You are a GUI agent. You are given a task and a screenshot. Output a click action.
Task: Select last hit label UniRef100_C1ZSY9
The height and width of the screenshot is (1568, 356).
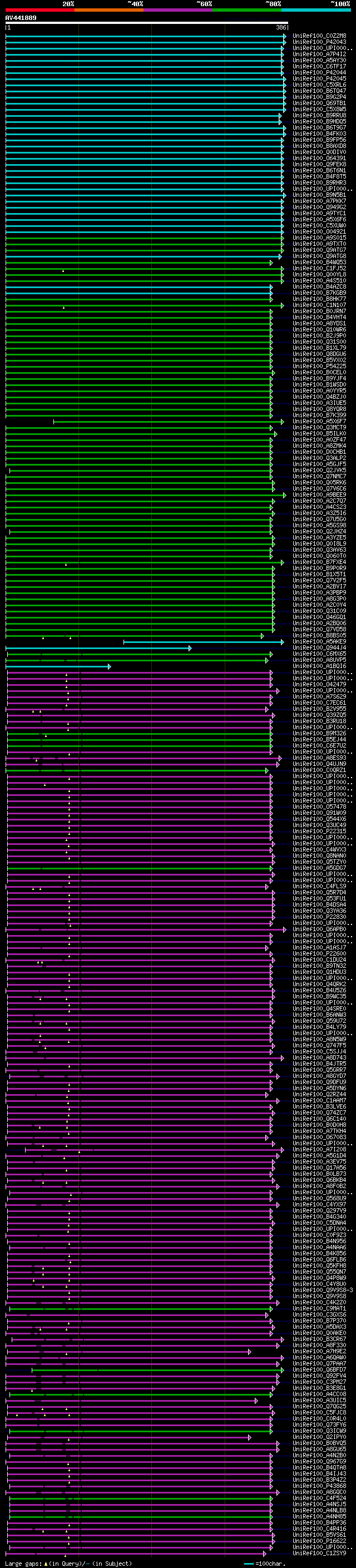319,1553
